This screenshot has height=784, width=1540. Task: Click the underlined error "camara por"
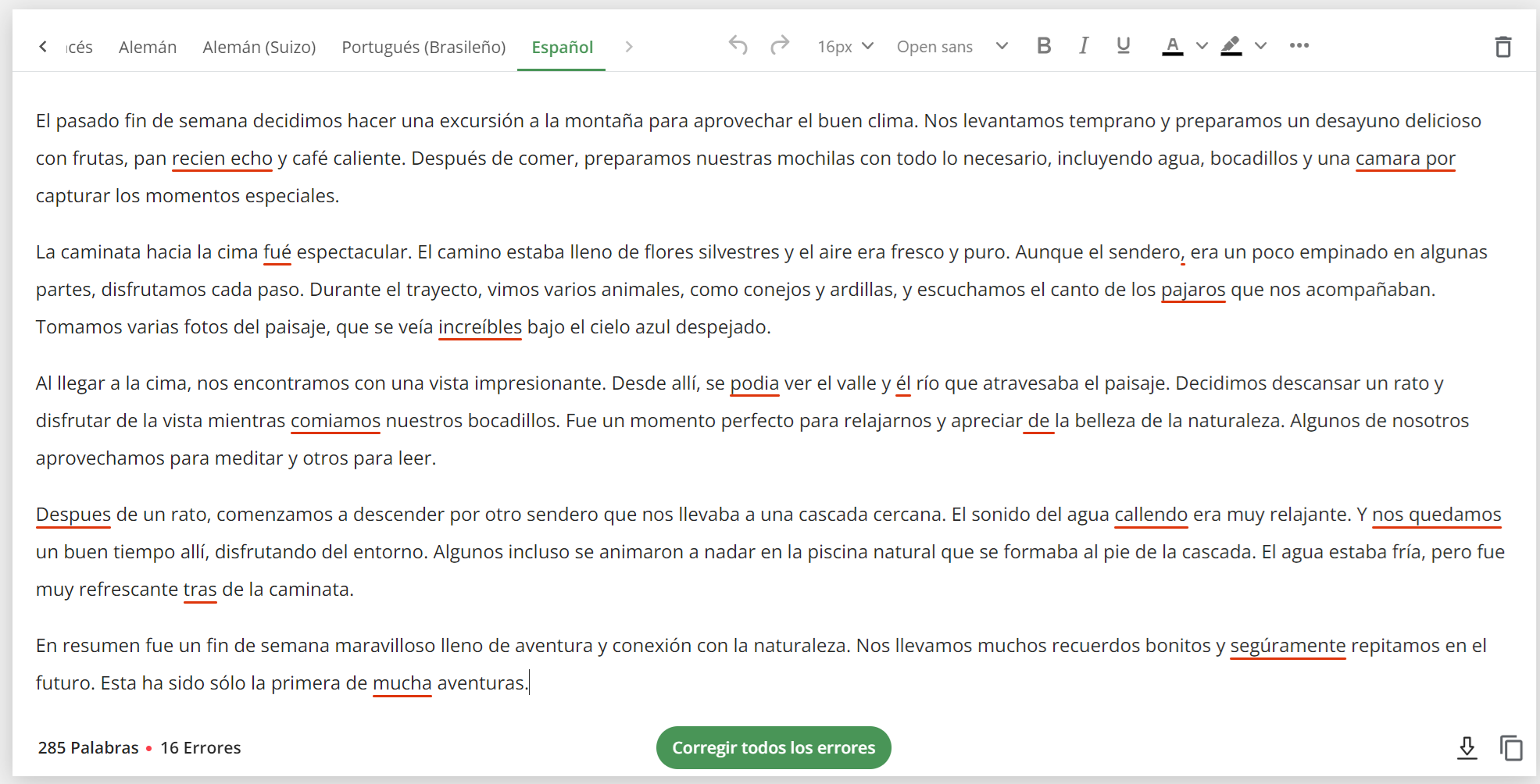(1405, 159)
